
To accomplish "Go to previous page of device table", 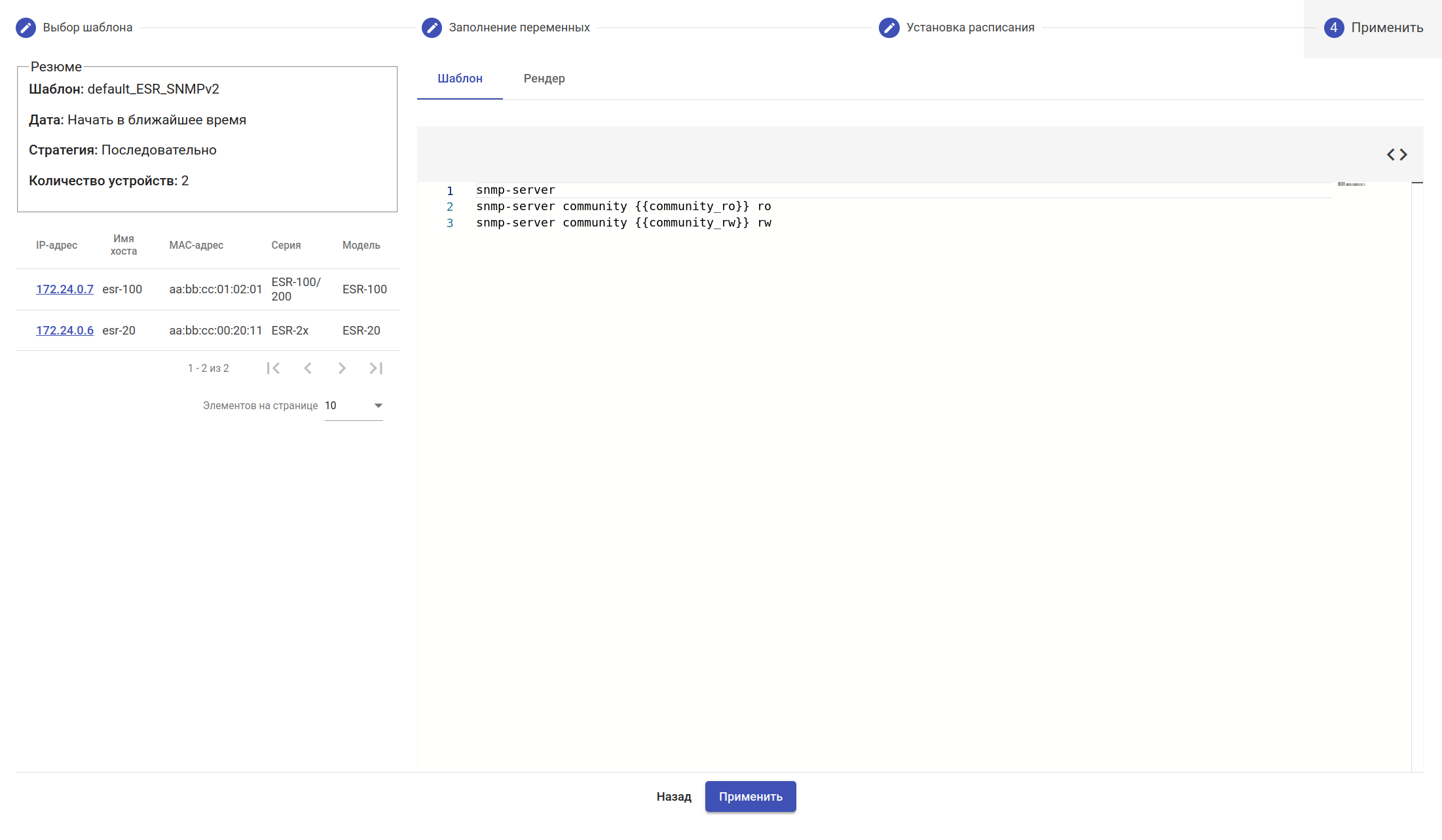I will pos(308,368).
